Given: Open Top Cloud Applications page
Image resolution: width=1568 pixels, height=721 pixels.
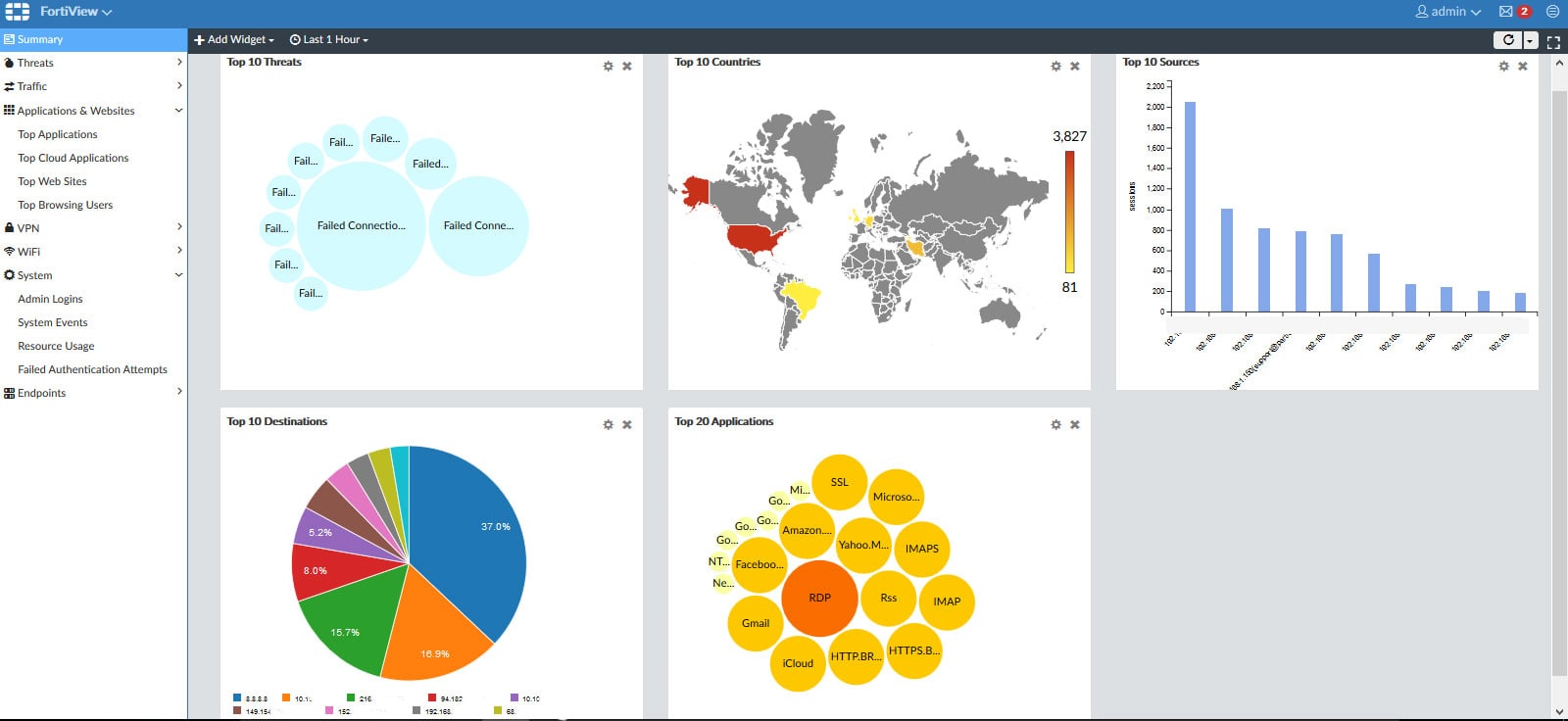Looking at the screenshot, I should point(73,158).
